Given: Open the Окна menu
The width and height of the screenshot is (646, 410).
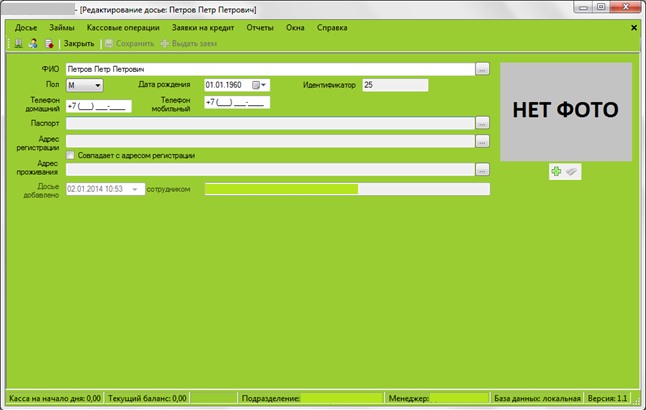Looking at the screenshot, I should [x=295, y=28].
